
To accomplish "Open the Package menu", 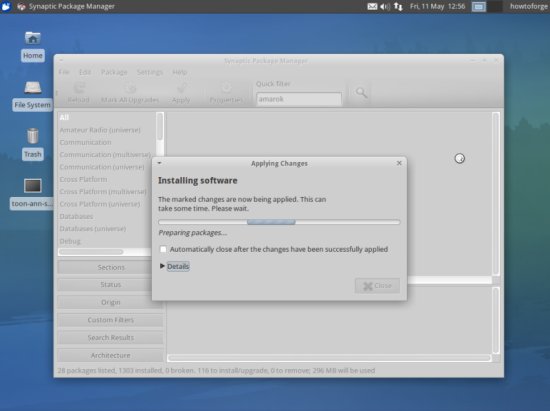I will pyautogui.click(x=114, y=72).
